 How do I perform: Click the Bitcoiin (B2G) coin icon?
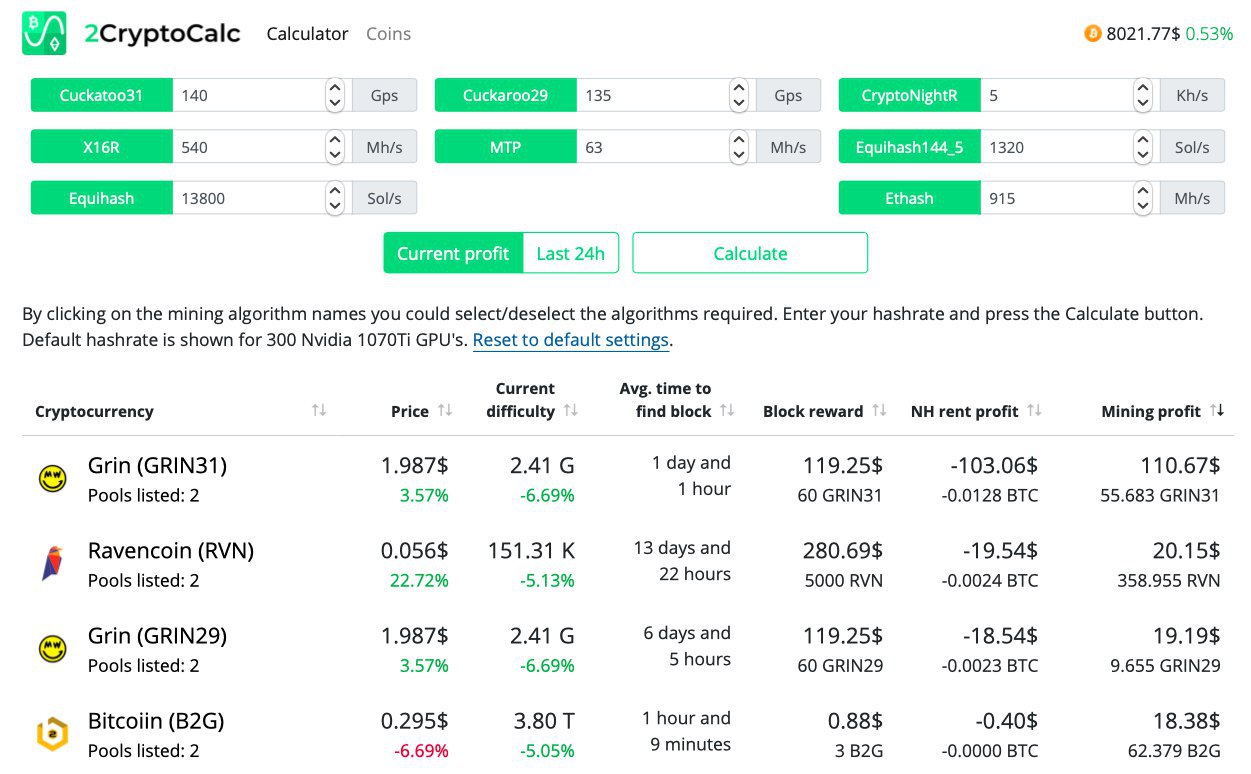(52, 735)
